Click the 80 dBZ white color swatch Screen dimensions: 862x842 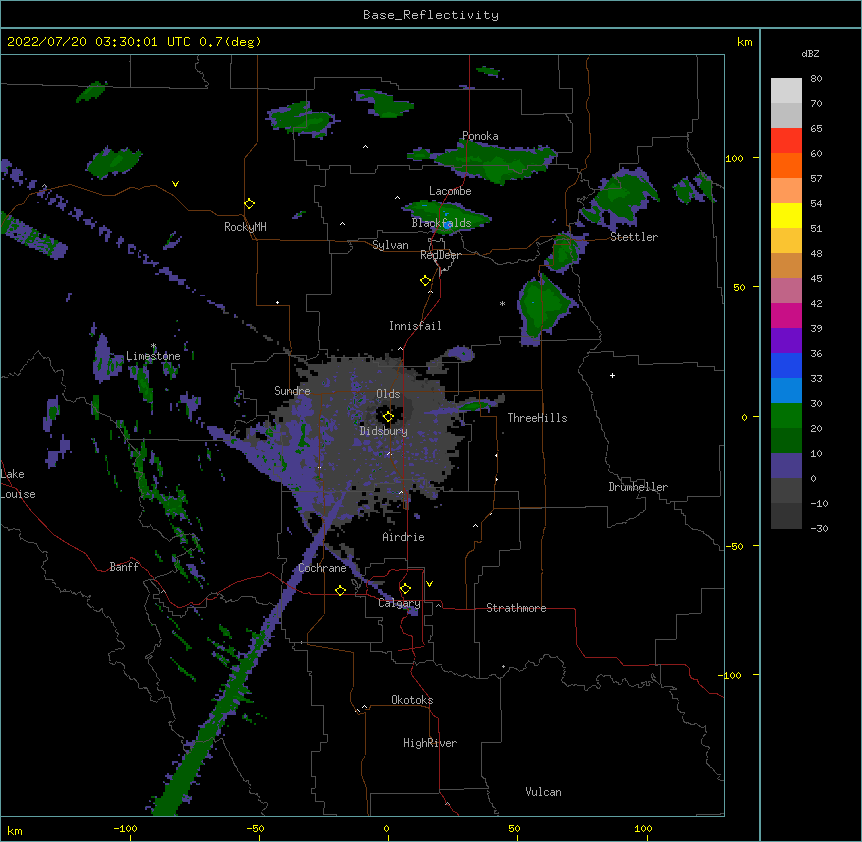[x=786, y=91]
